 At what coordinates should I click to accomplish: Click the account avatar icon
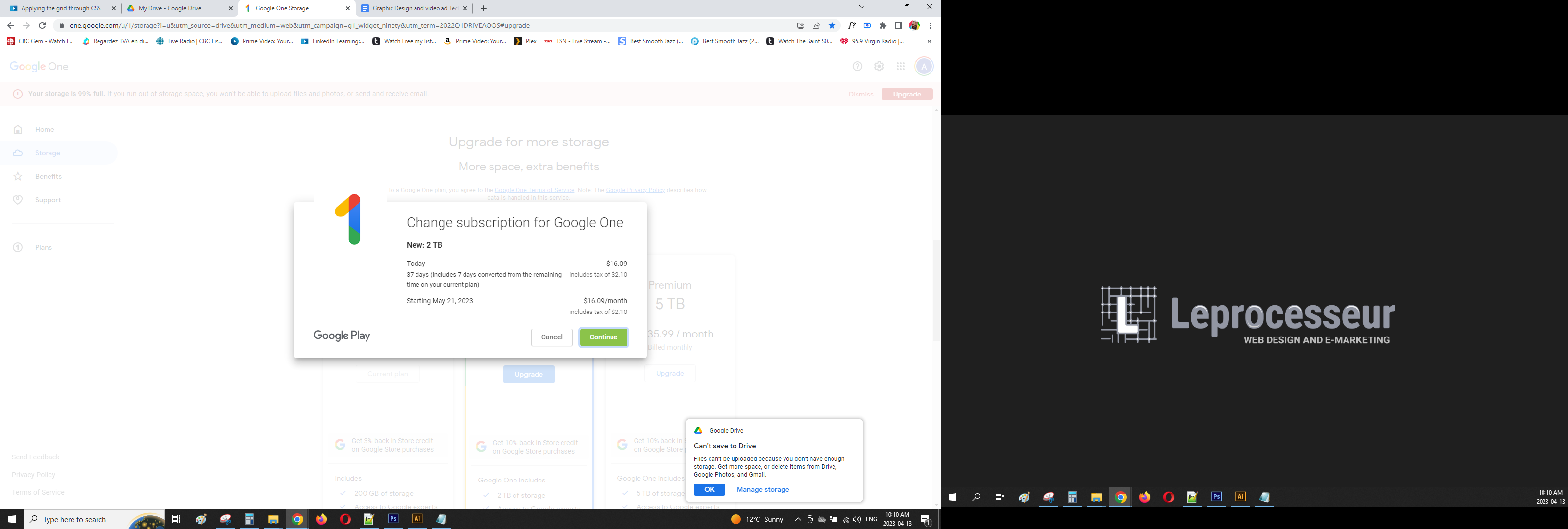(x=923, y=66)
